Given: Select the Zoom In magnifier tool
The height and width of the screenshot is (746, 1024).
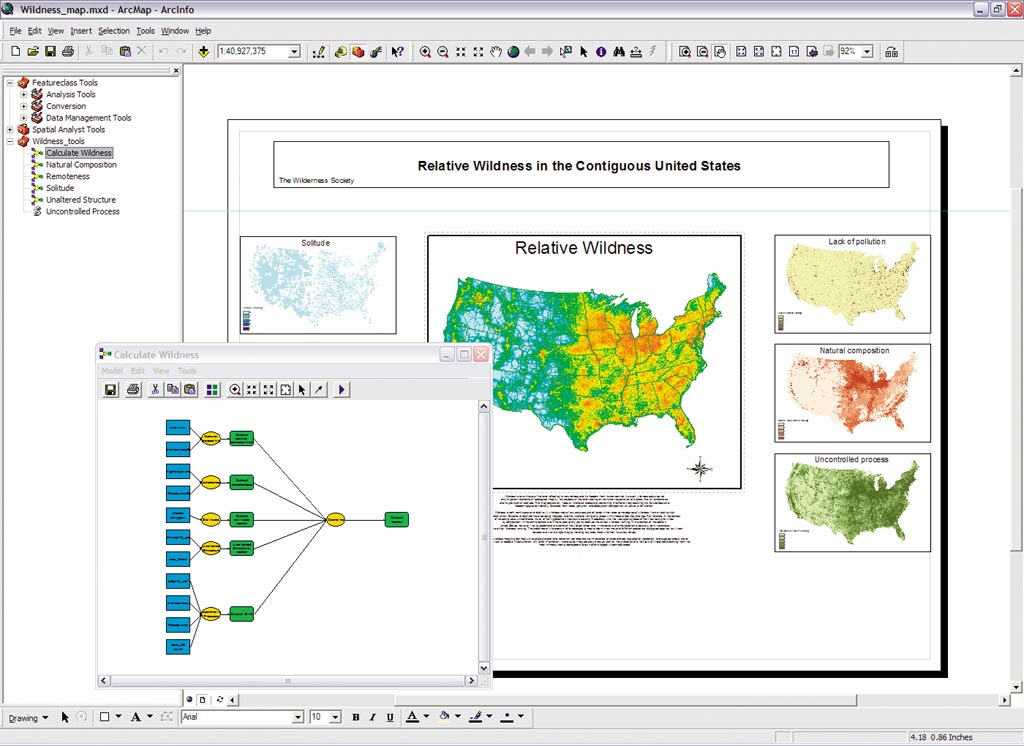Looking at the screenshot, I should [425, 52].
